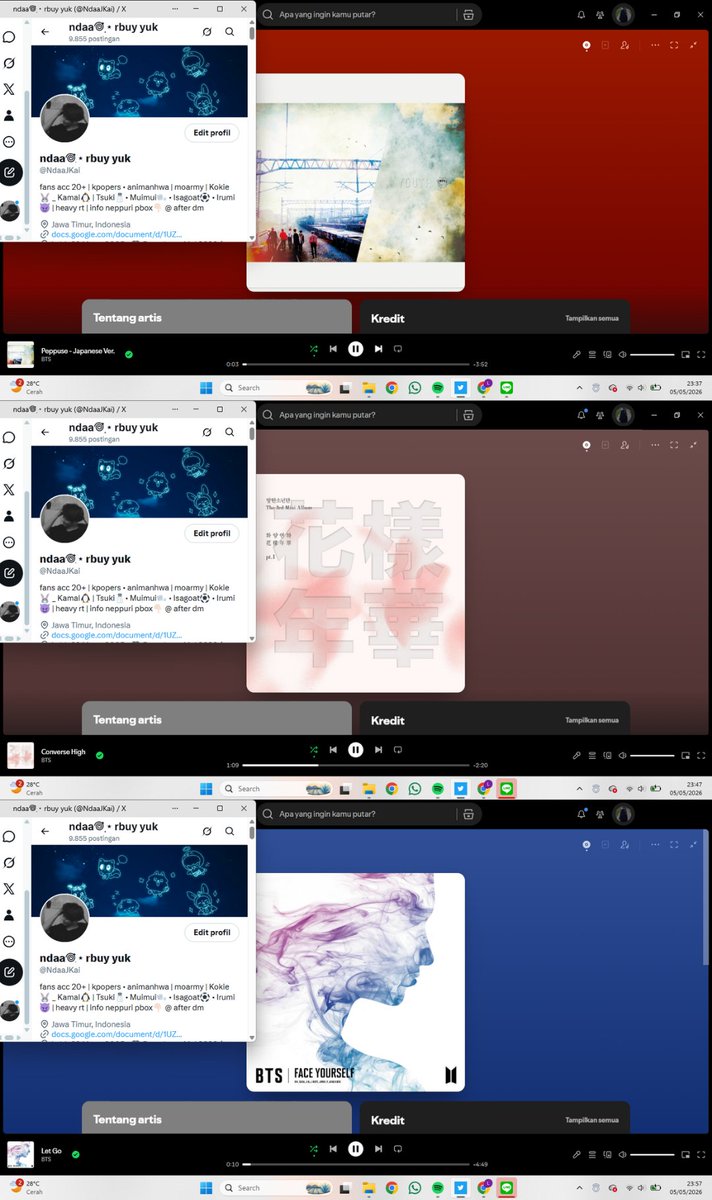The height and width of the screenshot is (1200, 712).
Task: Expand now-playing view above the Peppuso artwork
Action: [674, 45]
